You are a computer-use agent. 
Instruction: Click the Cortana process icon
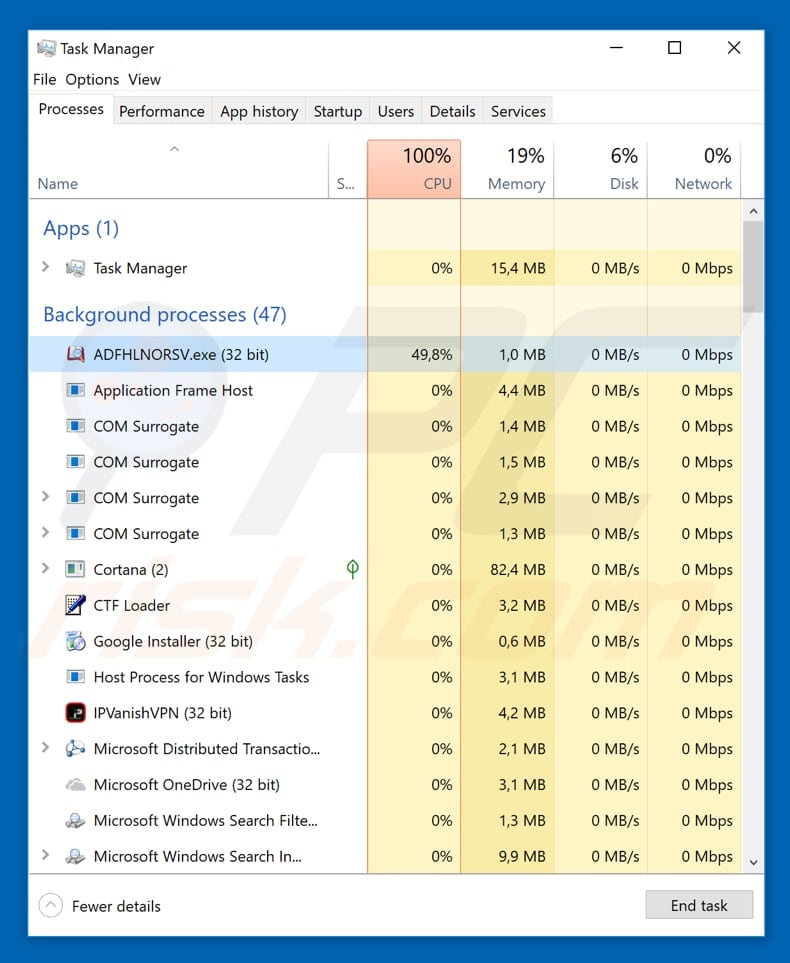tap(75, 569)
